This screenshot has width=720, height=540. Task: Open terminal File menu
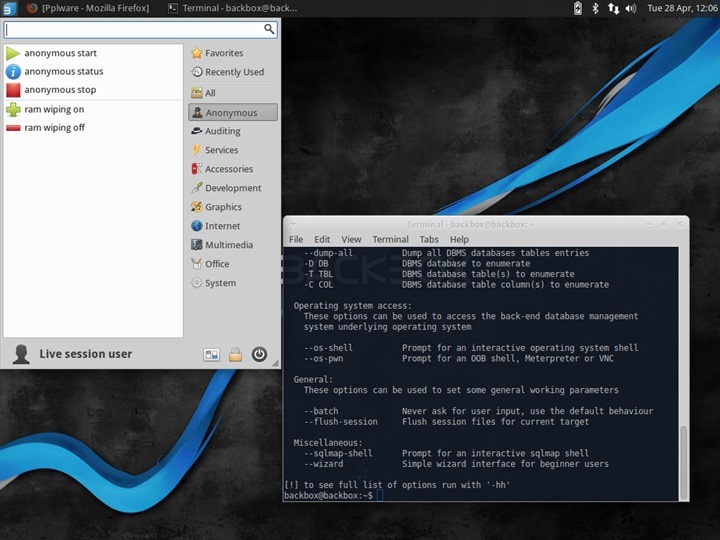coord(296,239)
